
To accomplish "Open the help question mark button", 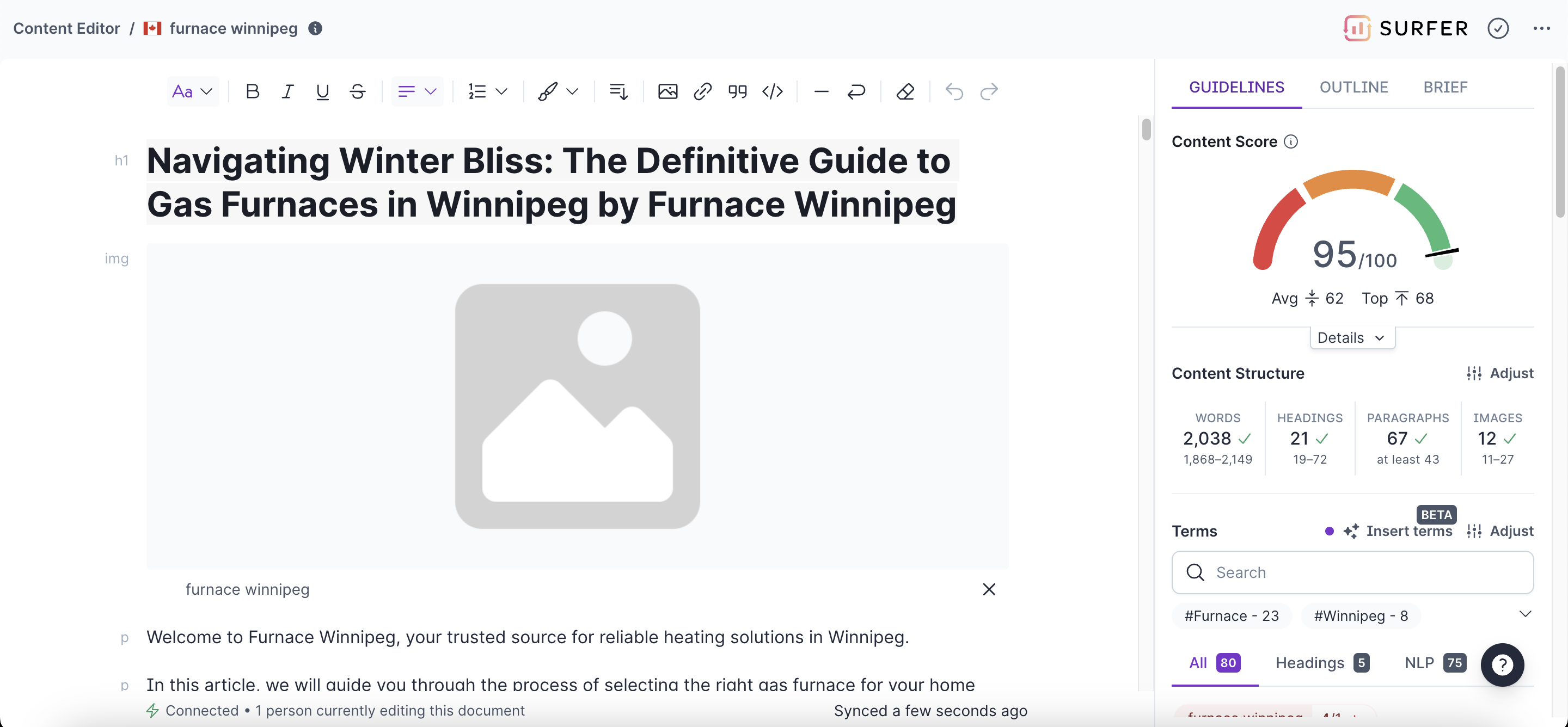I will (1502, 665).
